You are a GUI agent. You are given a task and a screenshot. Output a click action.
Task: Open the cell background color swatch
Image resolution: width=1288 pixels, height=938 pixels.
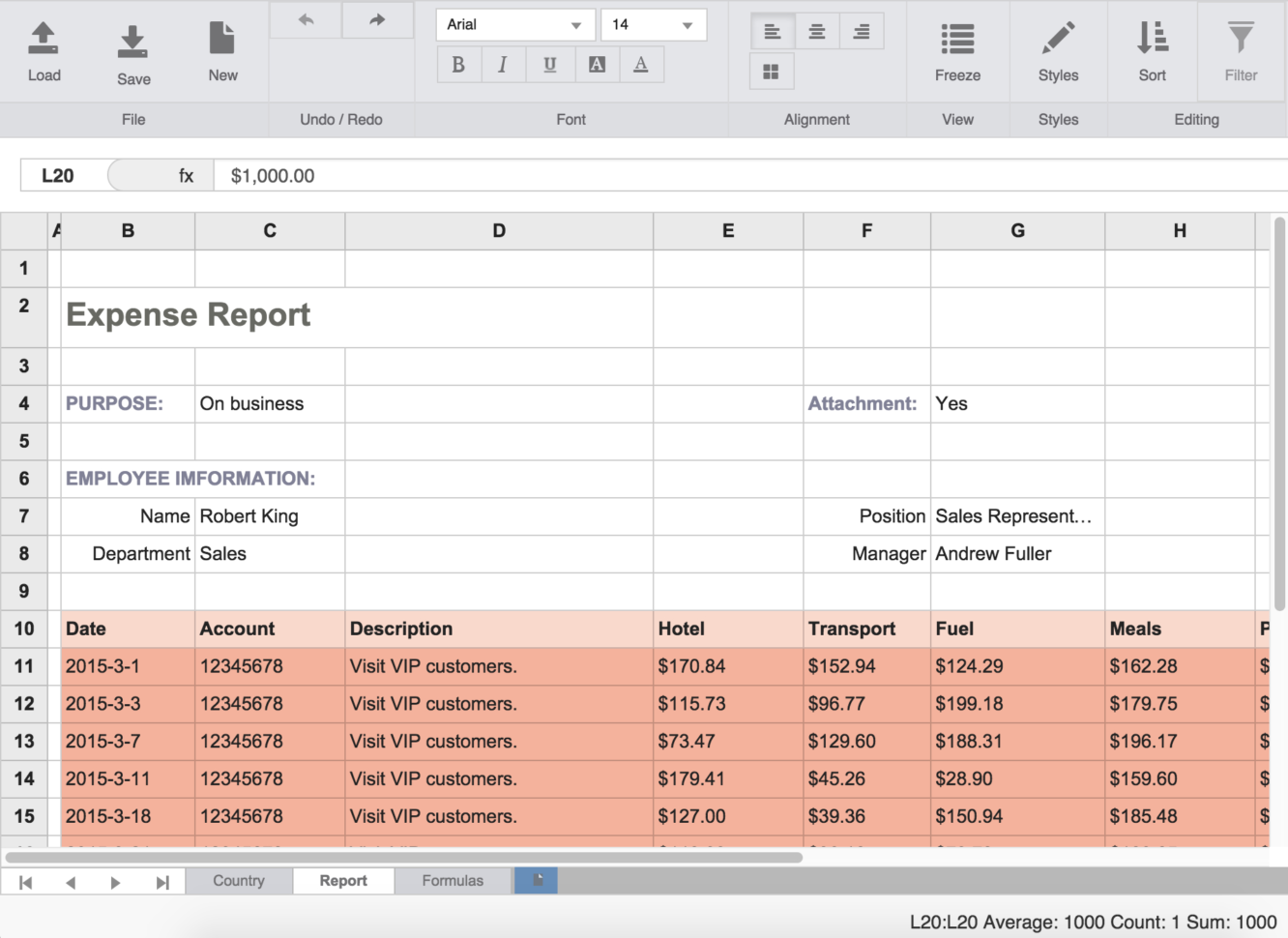(597, 64)
